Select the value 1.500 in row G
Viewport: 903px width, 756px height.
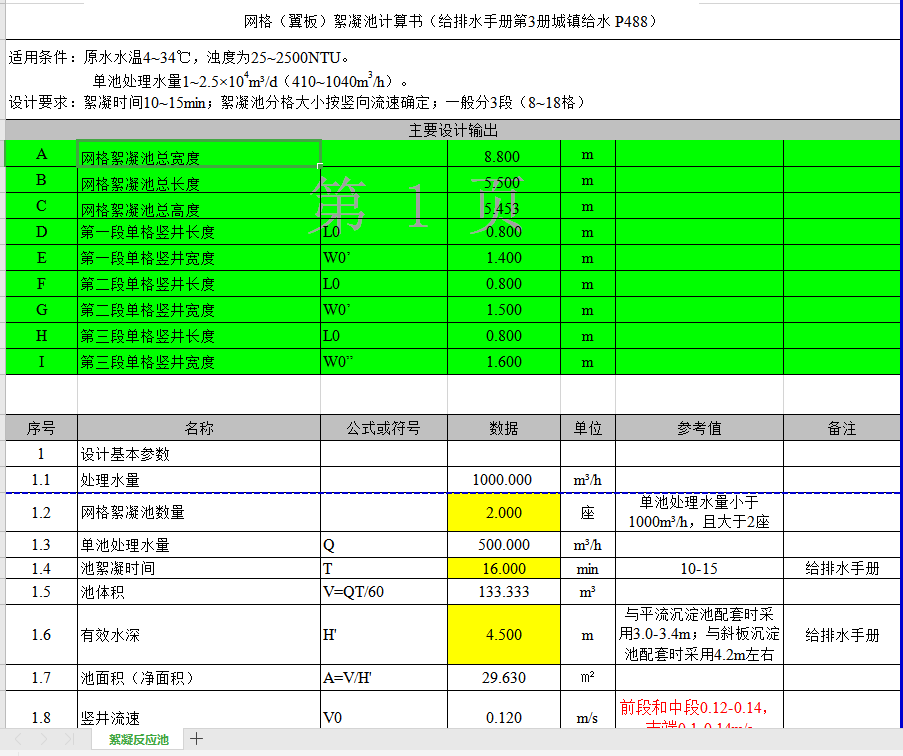503,310
